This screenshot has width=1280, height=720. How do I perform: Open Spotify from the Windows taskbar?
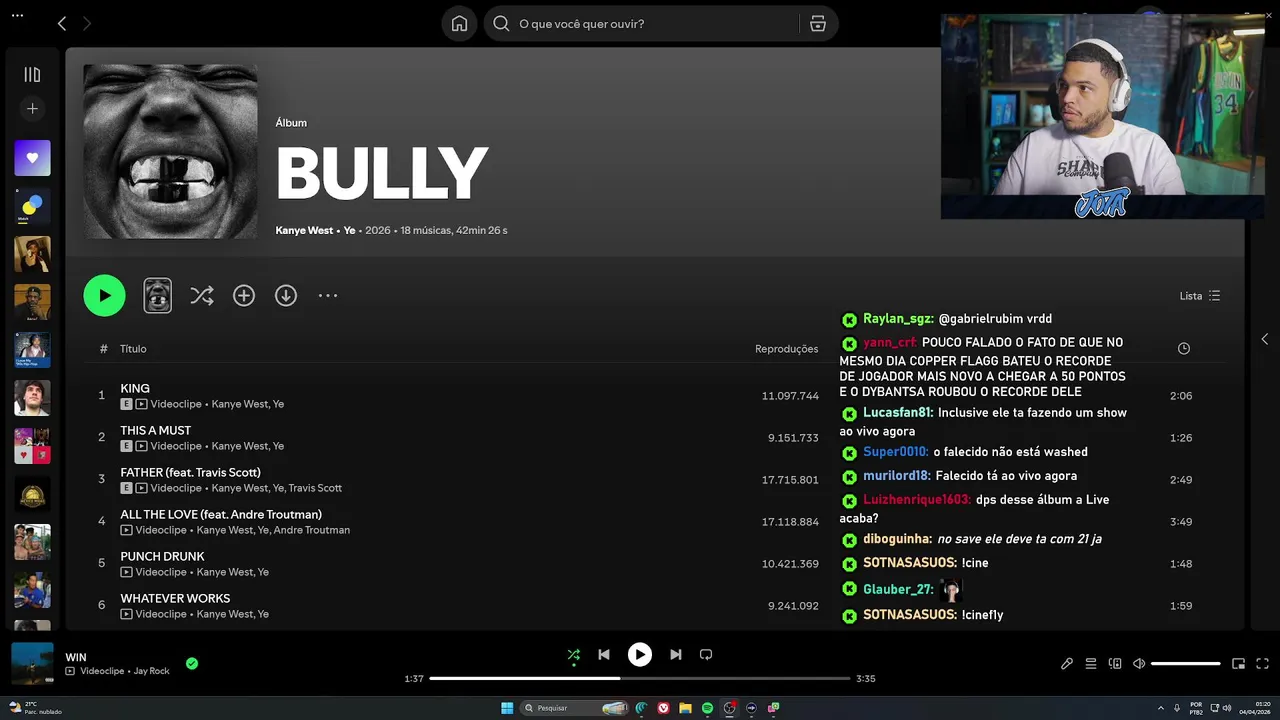tap(707, 708)
